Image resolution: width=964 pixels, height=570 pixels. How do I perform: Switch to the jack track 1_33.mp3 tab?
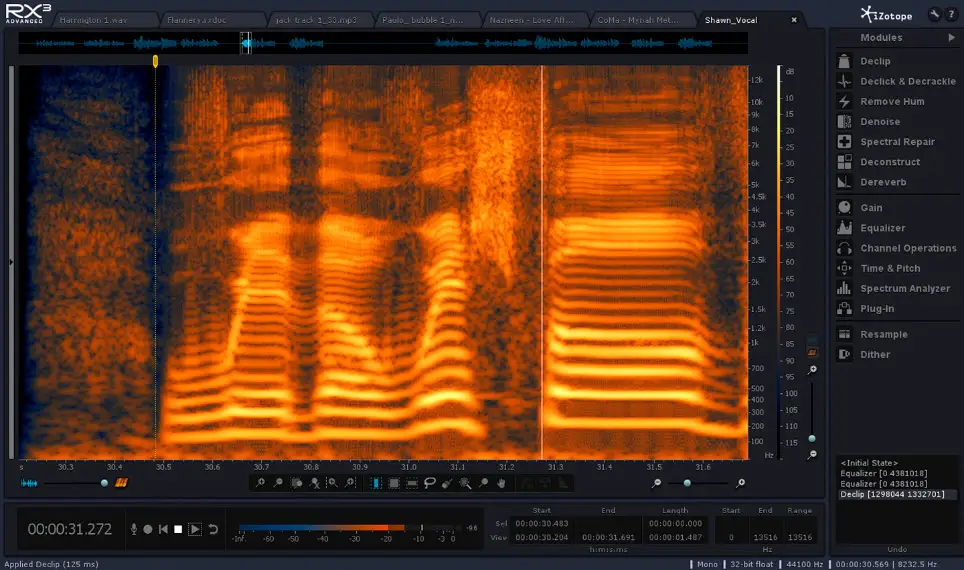click(317, 20)
